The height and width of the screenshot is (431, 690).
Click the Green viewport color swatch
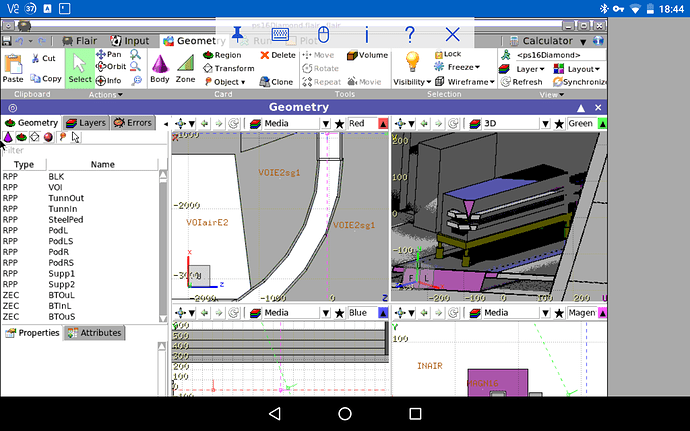coord(602,124)
